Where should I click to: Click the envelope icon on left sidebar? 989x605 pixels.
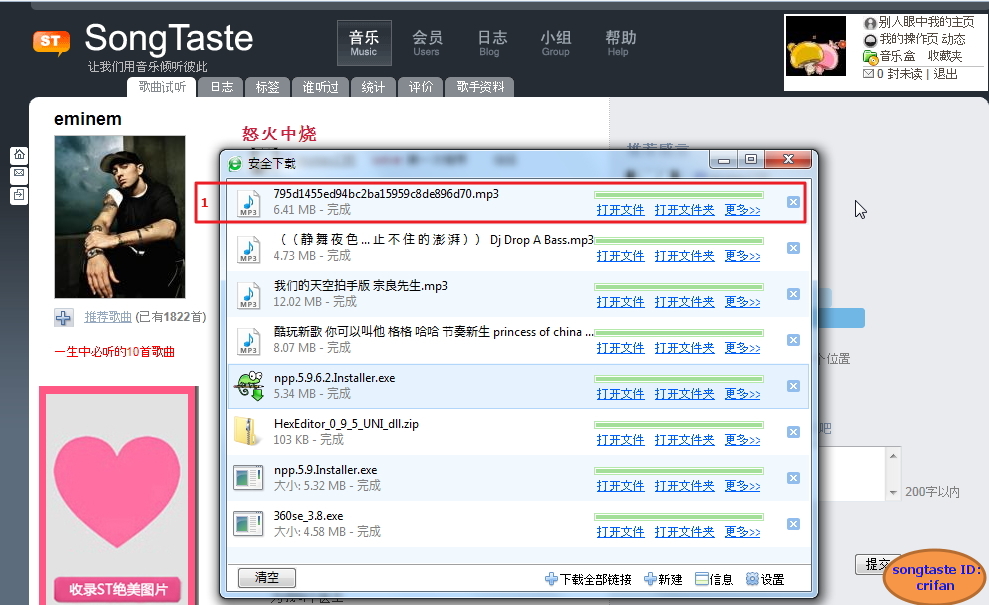pos(19,175)
